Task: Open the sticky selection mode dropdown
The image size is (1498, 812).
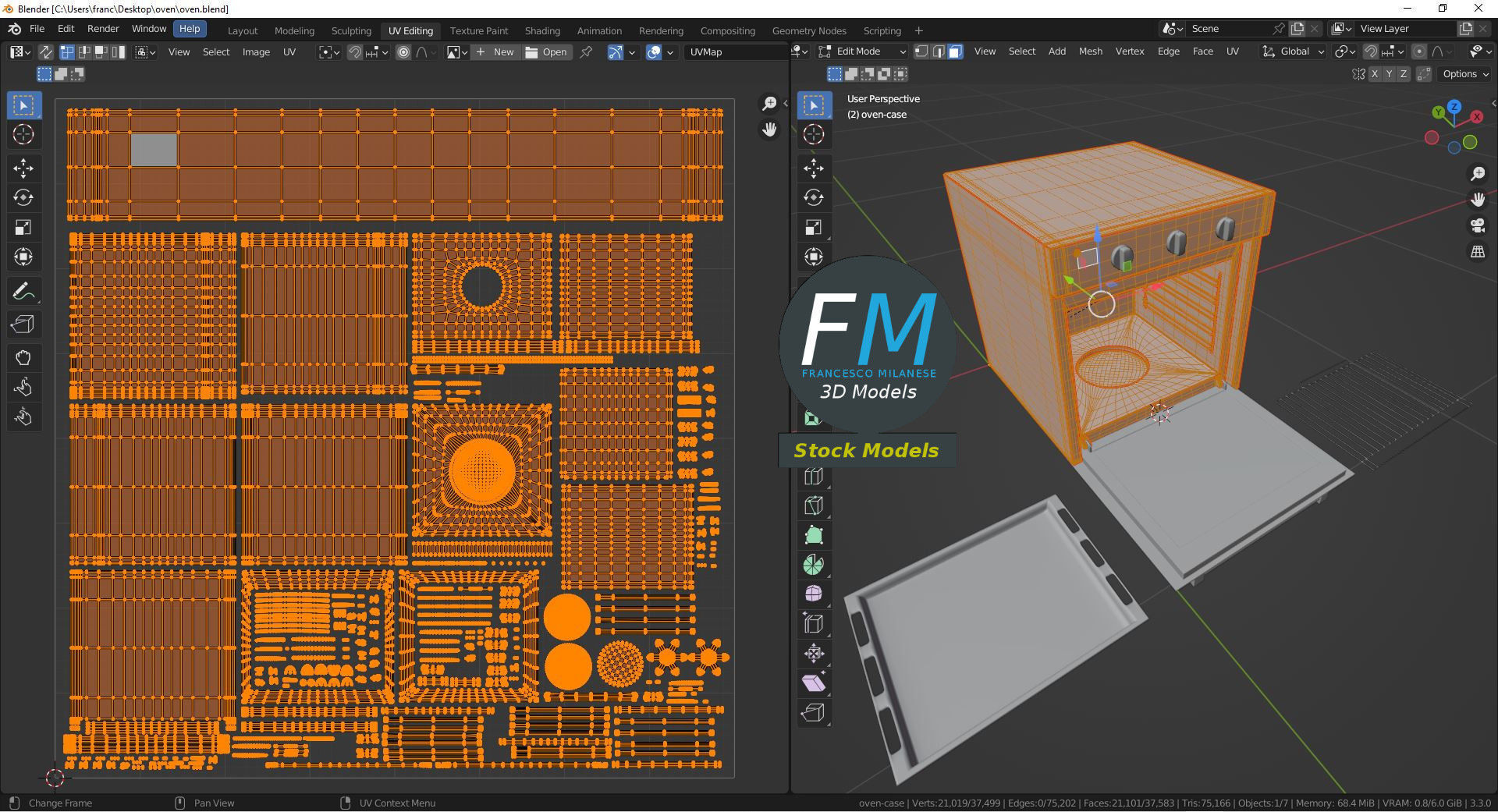Action: (146, 52)
